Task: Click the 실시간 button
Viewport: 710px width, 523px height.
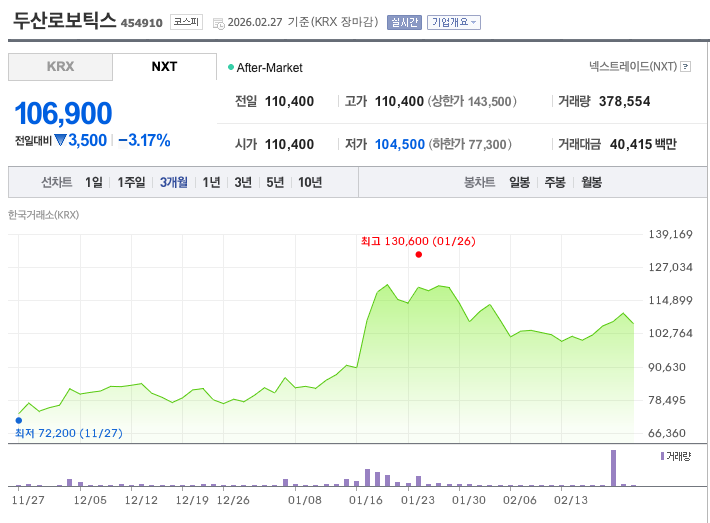Action: pos(404,22)
